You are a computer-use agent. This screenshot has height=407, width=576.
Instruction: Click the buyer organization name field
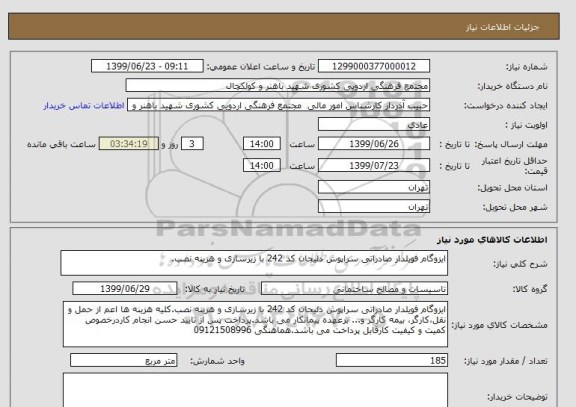(277, 85)
